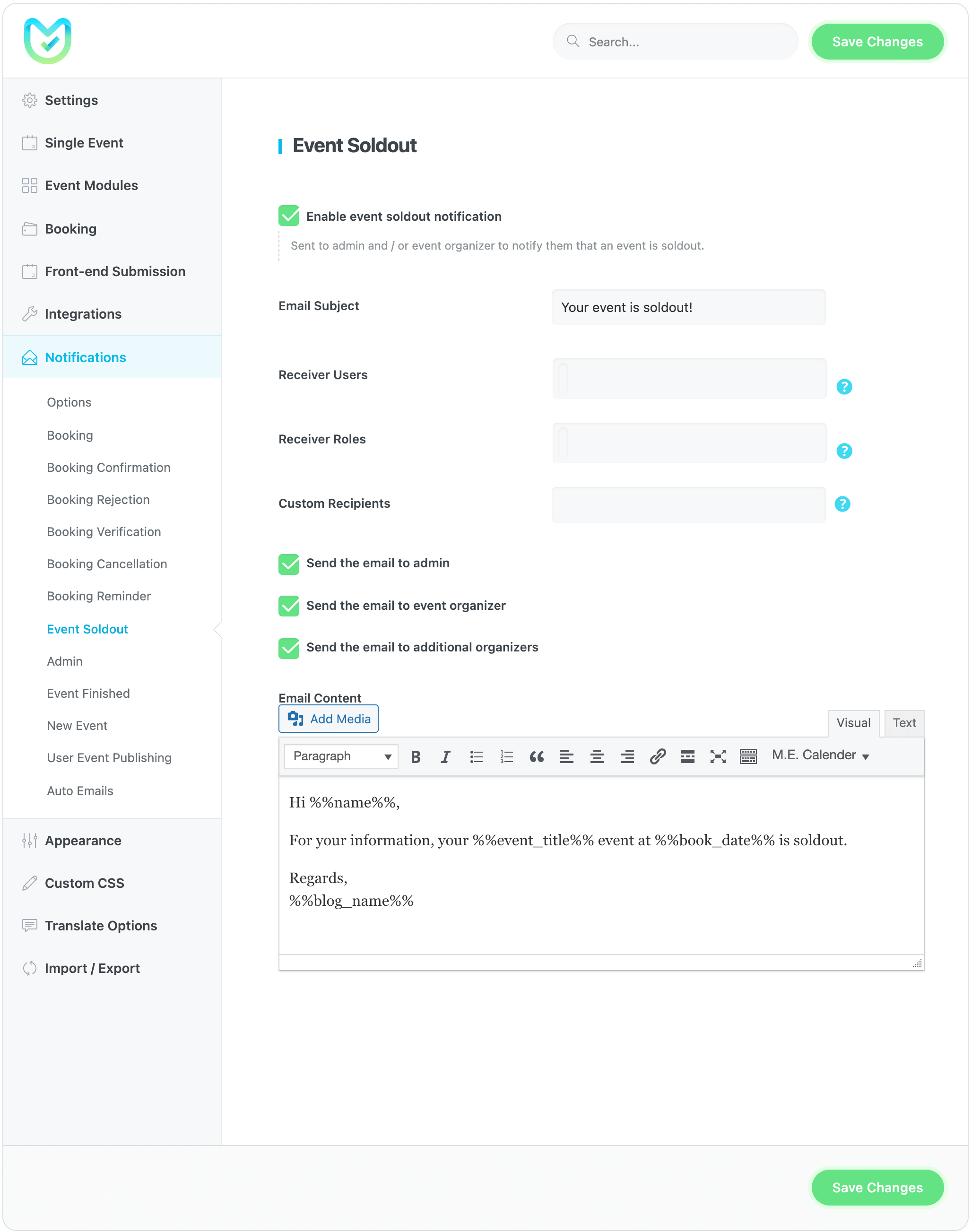Click the Italic formatting icon
The height and width of the screenshot is (1232, 972).
446,756
